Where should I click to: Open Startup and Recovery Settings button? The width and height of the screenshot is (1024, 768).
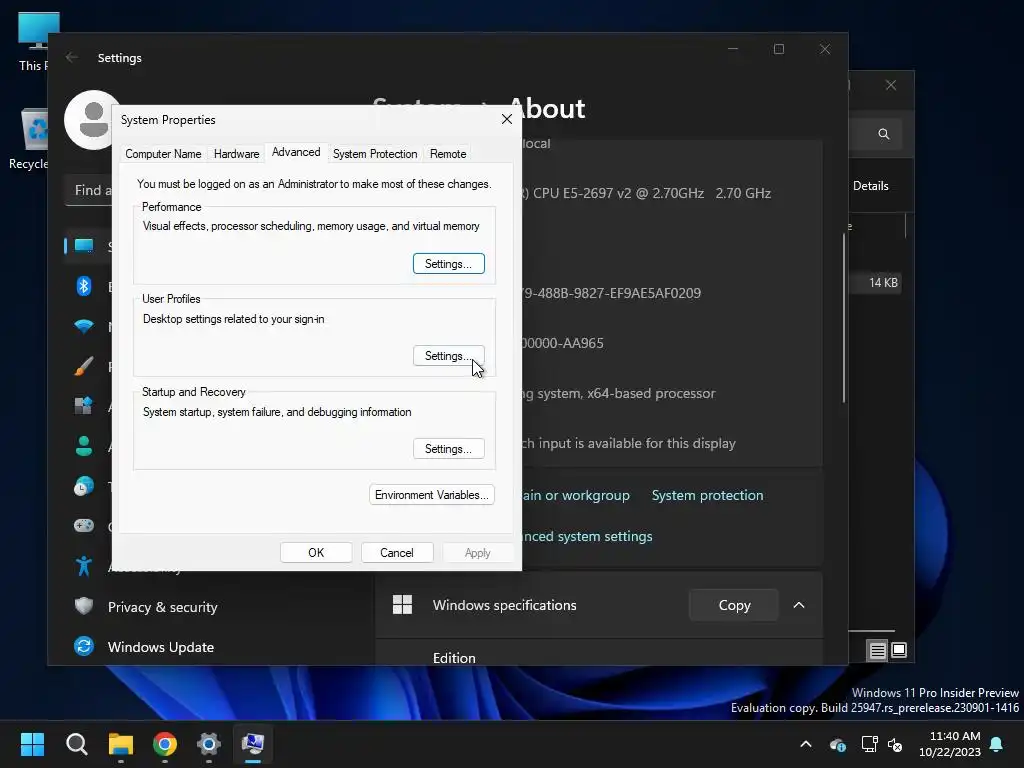tap(449, 449)
